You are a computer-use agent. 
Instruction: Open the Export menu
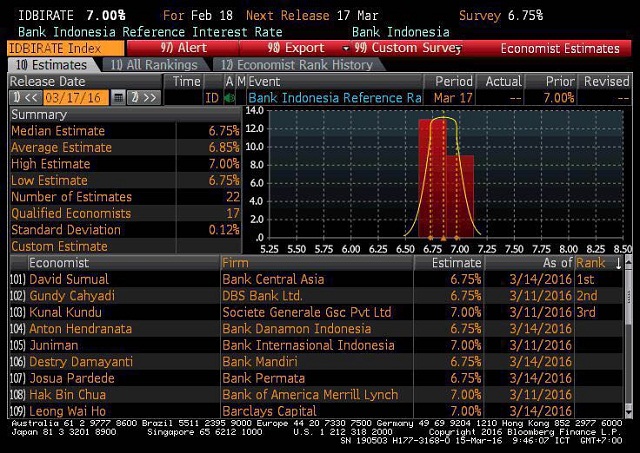click(x=298, y=48)
